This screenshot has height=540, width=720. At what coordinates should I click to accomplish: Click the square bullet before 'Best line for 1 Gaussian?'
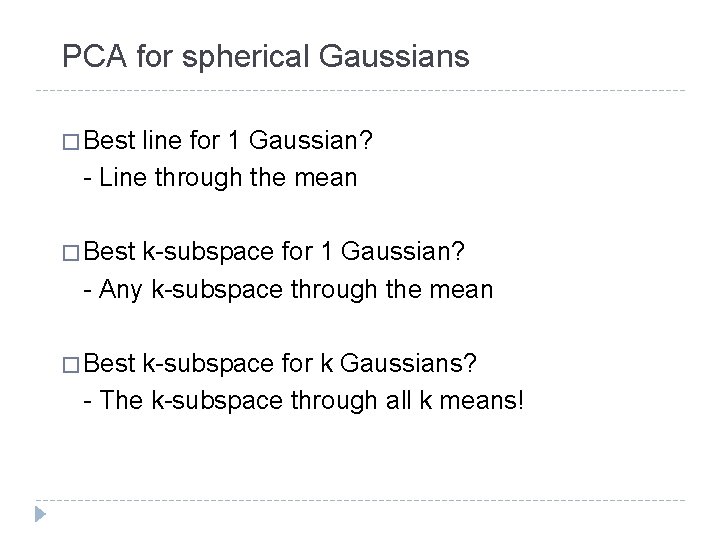point(71,142)
